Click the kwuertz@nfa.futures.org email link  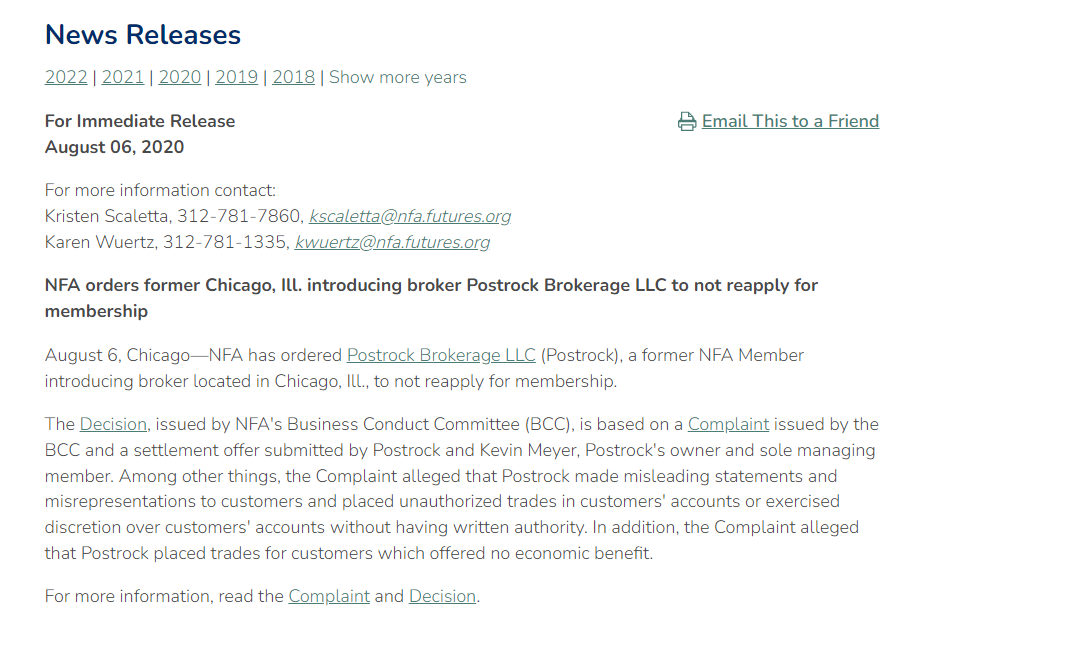pyautogui.click(x=392, y=242)
